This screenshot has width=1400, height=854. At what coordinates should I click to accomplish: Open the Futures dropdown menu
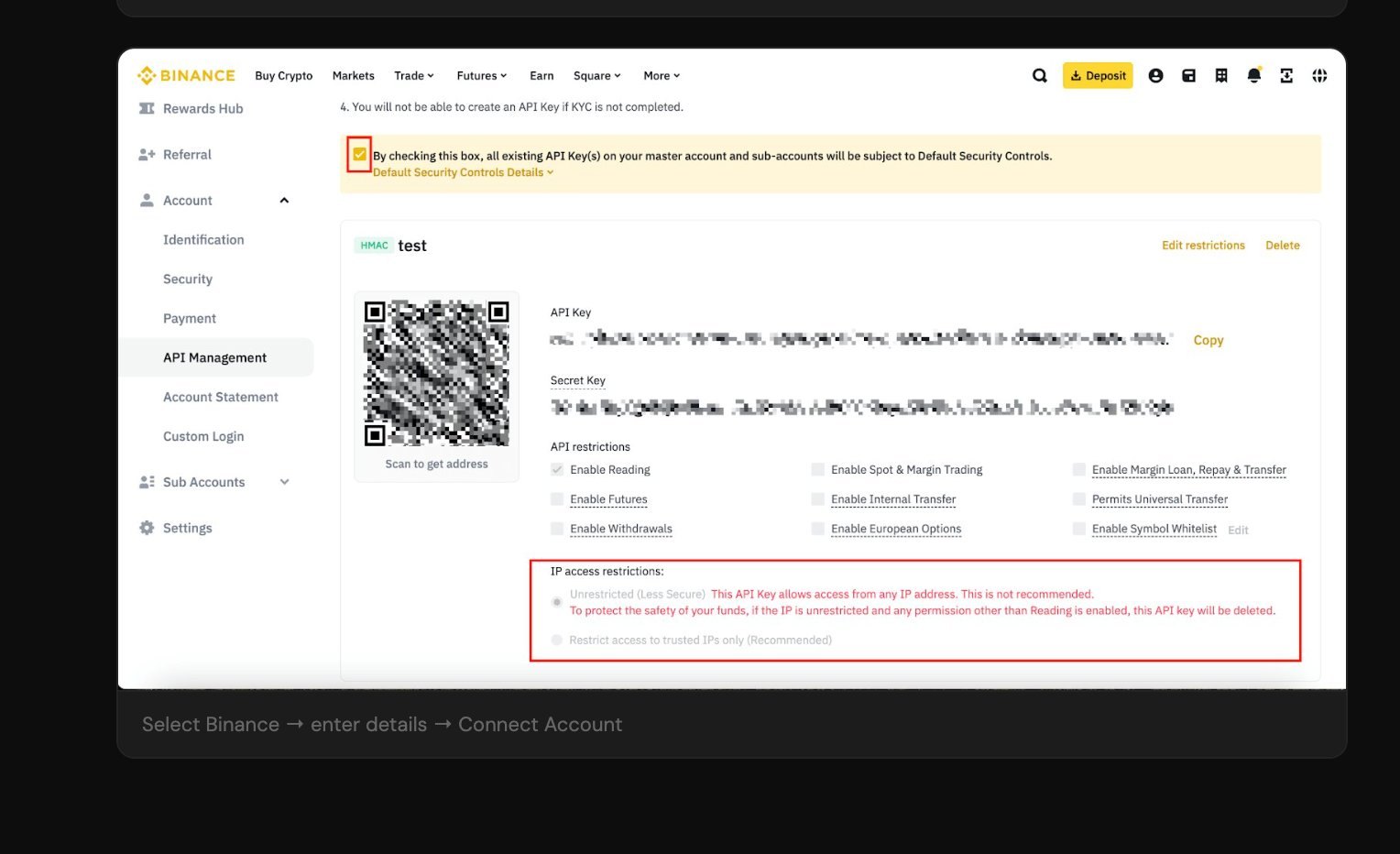(x=482, y=75)
